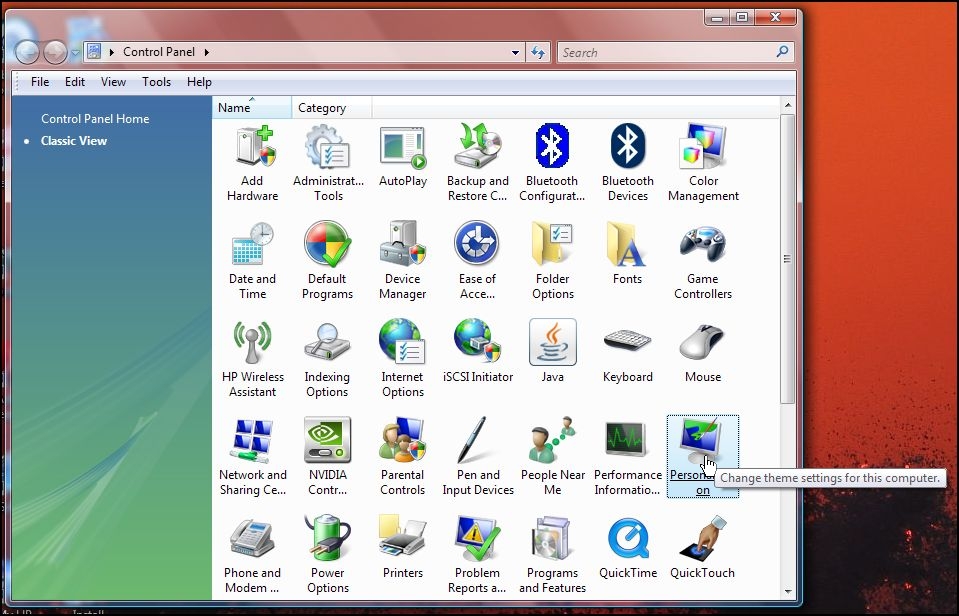
Task: Open the Personalization icon
Action: pyautogui.click(x=703, y=457)
